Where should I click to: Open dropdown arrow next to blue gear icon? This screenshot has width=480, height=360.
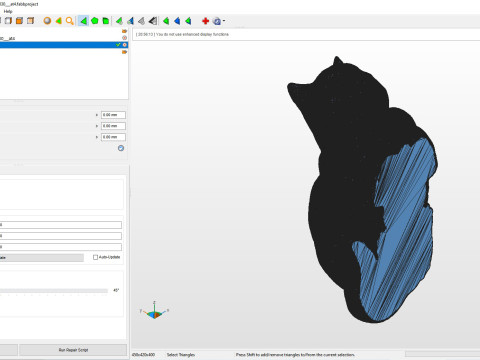(x=224, y=21)
